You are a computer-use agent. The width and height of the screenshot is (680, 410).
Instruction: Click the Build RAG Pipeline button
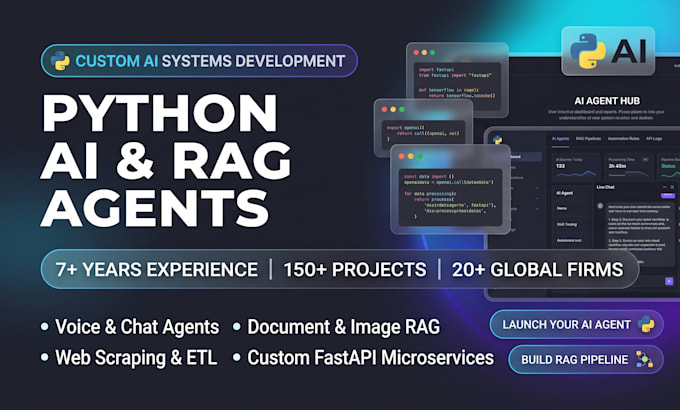585,359
